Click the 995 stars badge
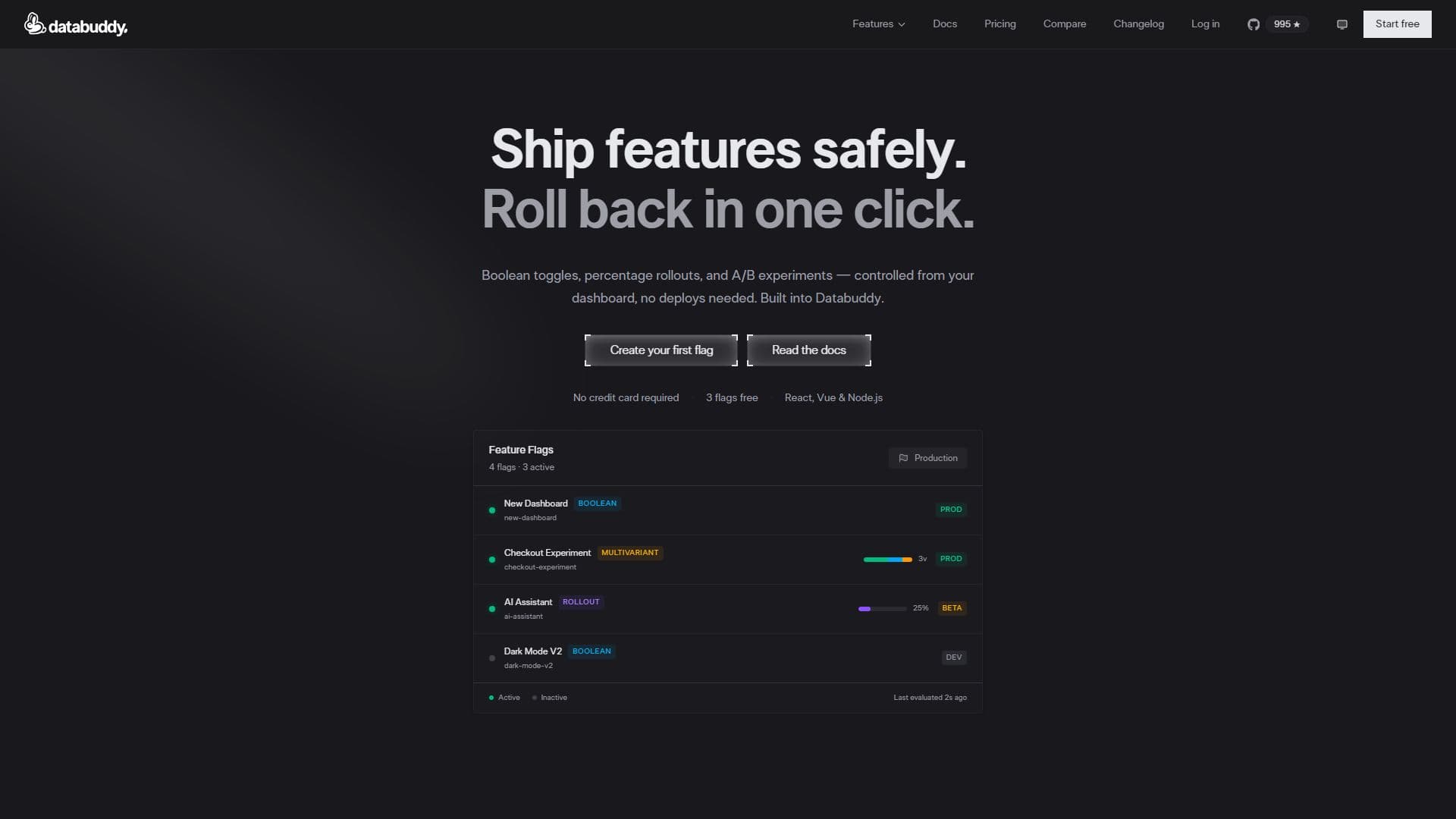The height and width of the screenshot is (819, 1456). pyautogui.click(x=1287, y=24)
